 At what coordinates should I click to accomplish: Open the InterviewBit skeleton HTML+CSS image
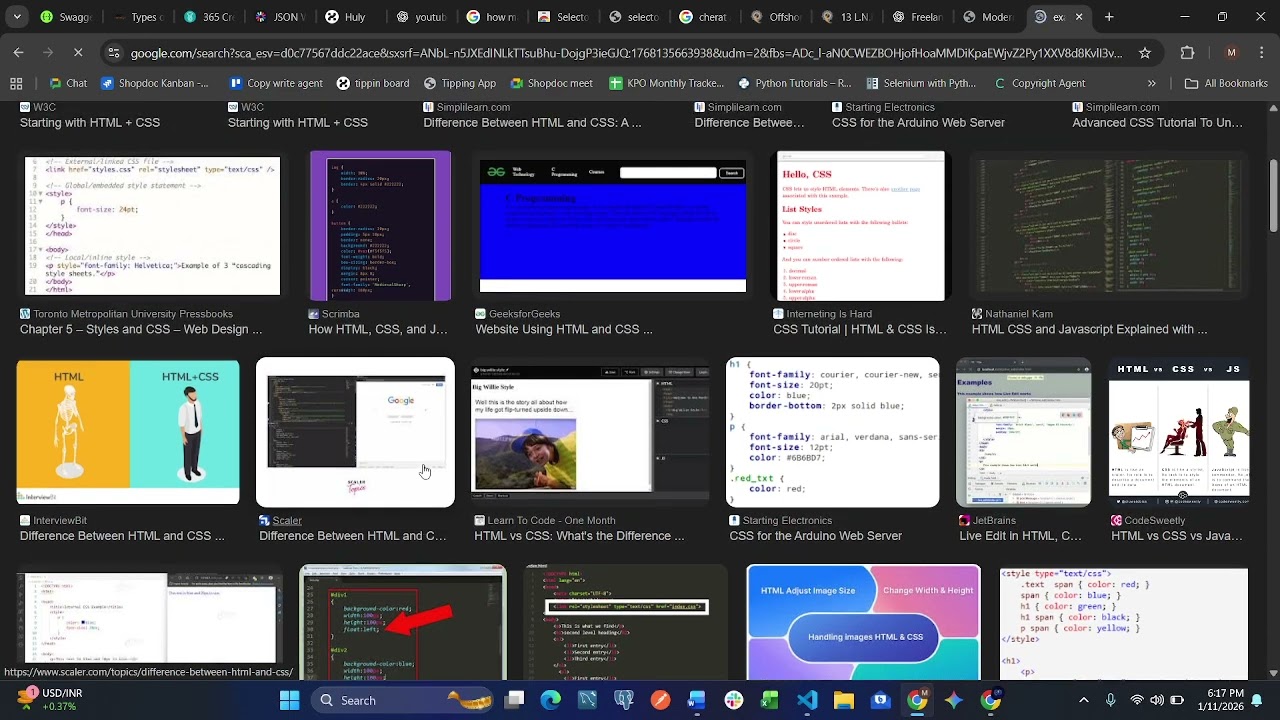tap(128, 432)
